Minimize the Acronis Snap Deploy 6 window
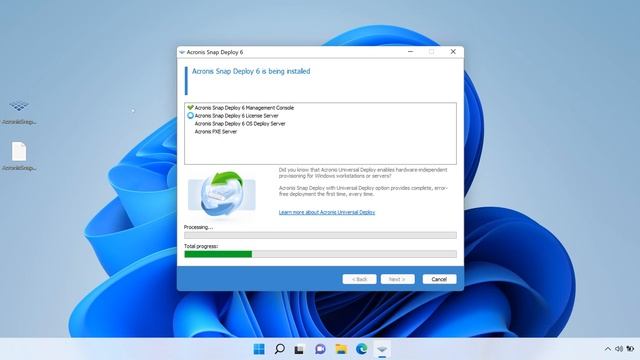The image size is (640, 360). (411, 52)
